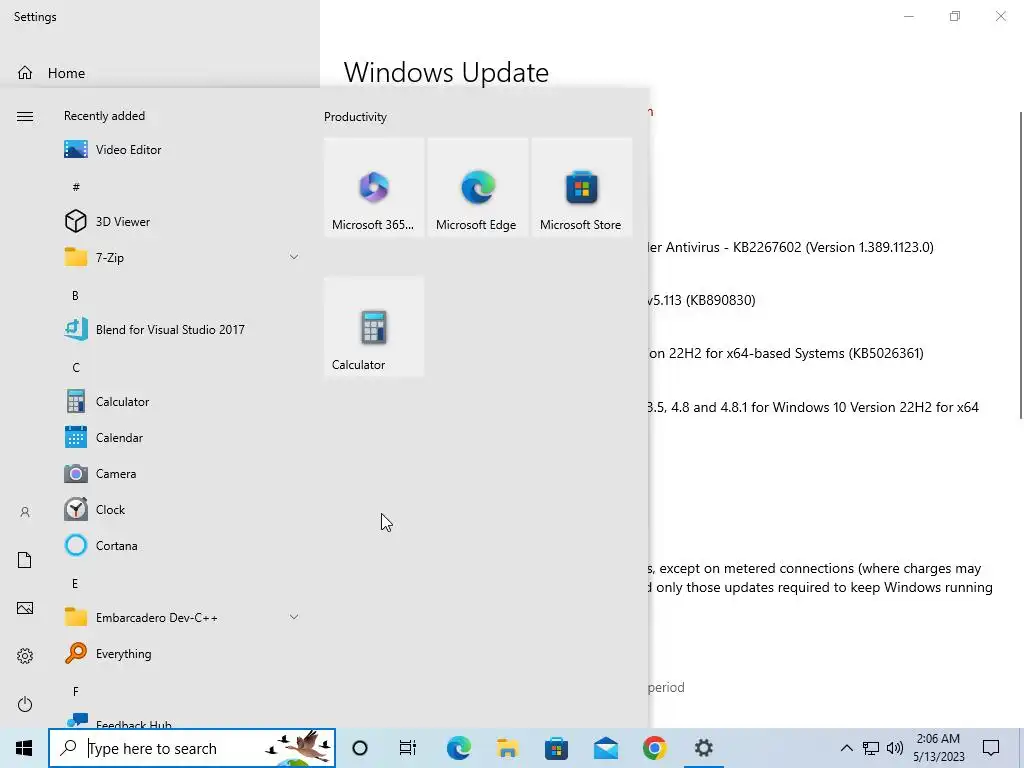Click the Recently added heading
The image size is (1024, 768).
(104, 116)
